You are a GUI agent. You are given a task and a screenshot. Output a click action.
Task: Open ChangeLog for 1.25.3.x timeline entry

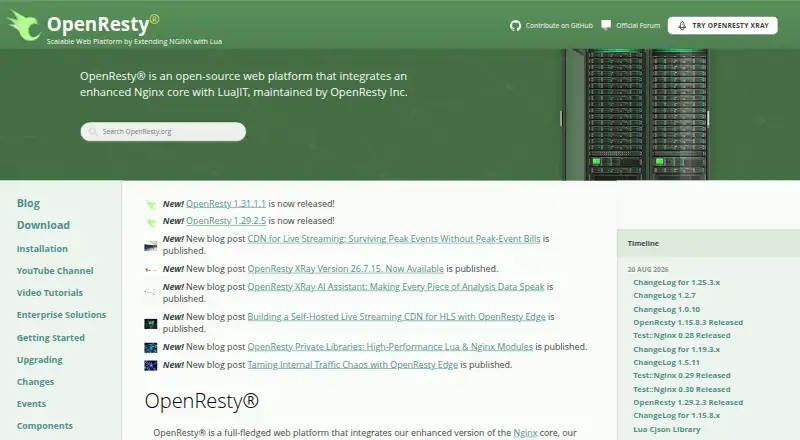(x=677, y=282)
